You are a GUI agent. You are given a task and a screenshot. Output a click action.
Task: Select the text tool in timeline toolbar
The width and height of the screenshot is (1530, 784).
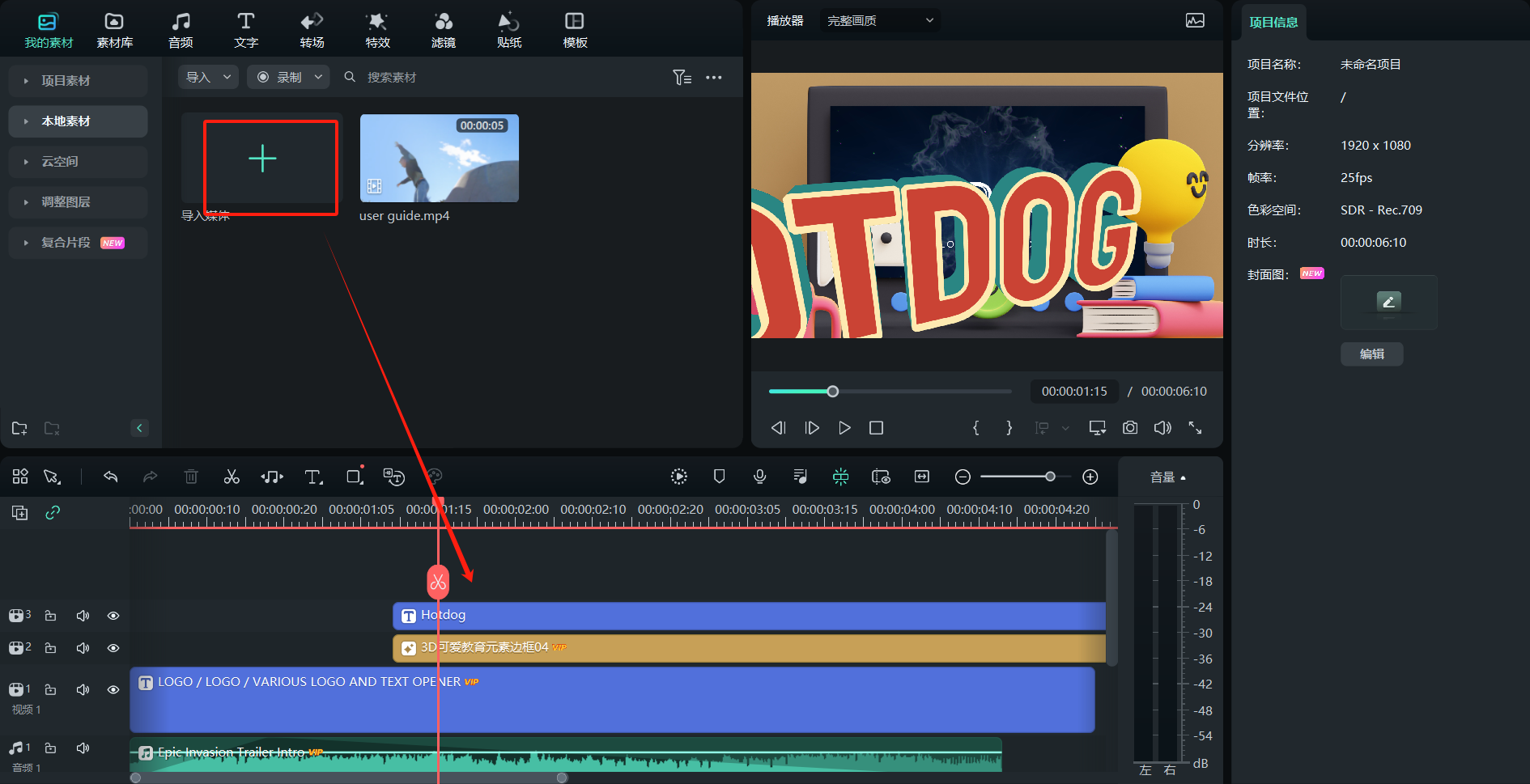coord(313,477)
